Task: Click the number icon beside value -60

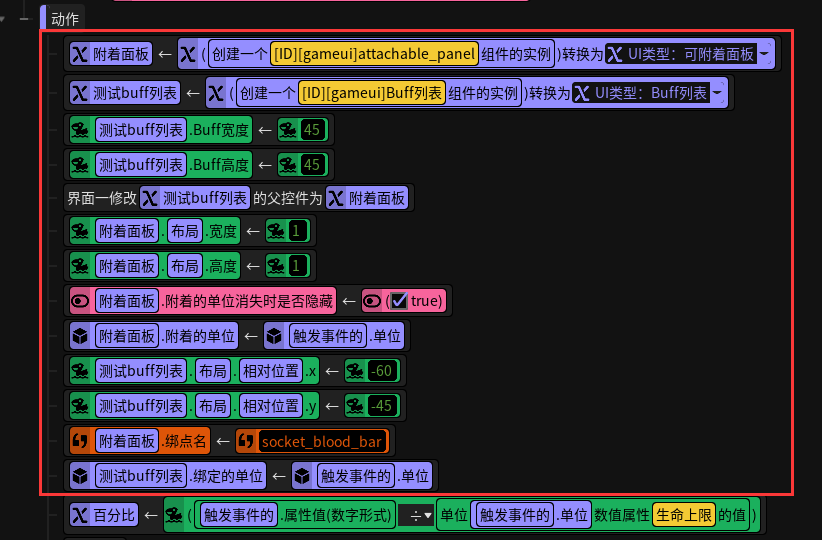Action: 355,371
